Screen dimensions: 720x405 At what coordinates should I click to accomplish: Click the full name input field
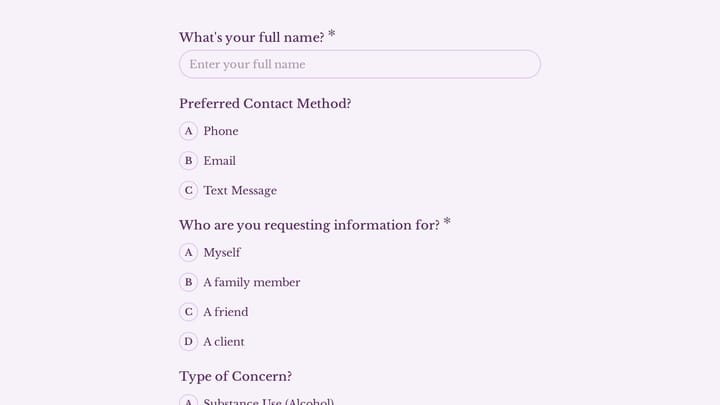[360, 64]
